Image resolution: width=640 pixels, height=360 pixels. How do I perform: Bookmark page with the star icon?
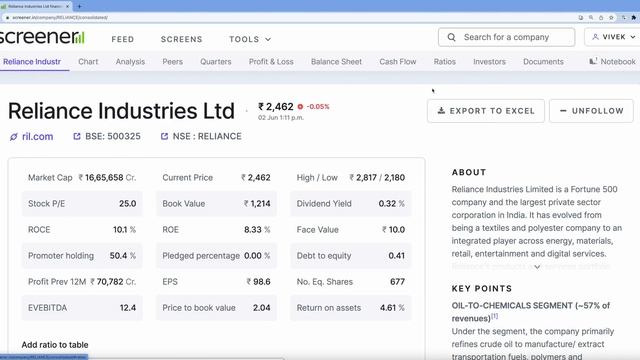coord(611,18)
